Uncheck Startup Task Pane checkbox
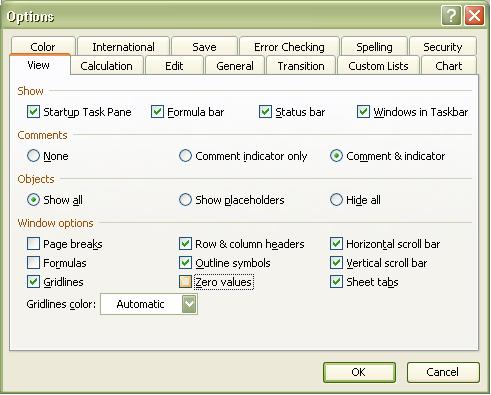This screenshot has height=395, width=491. (33, 112)
